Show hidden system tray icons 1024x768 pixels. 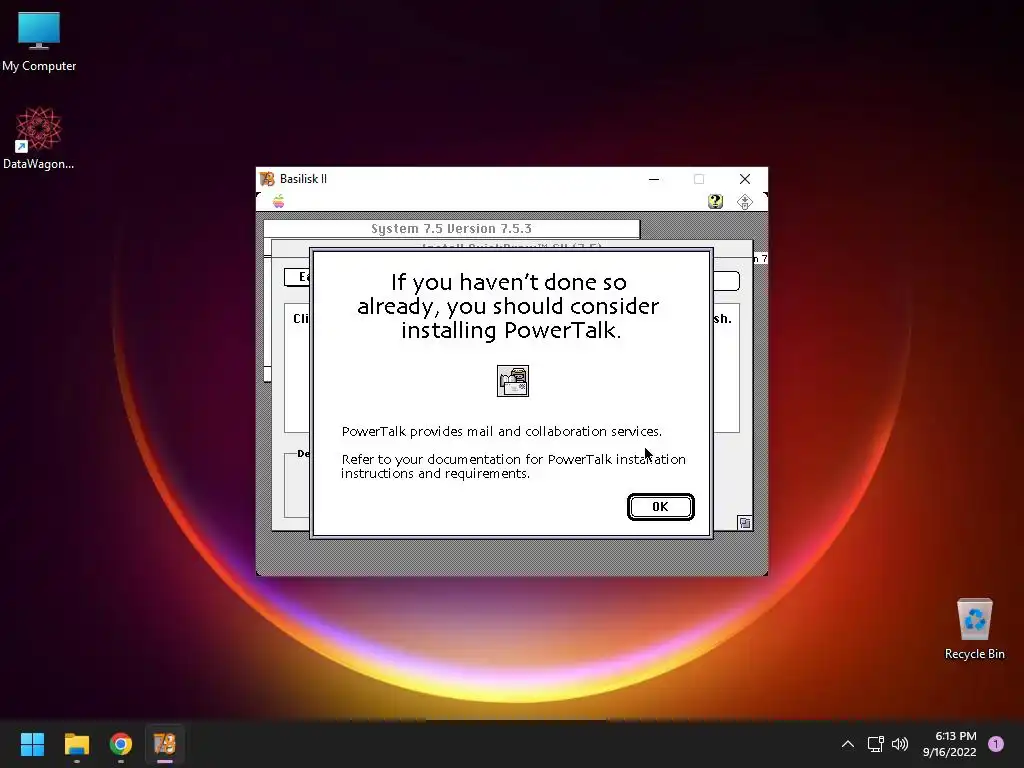pyautogui.click(x=848, y=744)
